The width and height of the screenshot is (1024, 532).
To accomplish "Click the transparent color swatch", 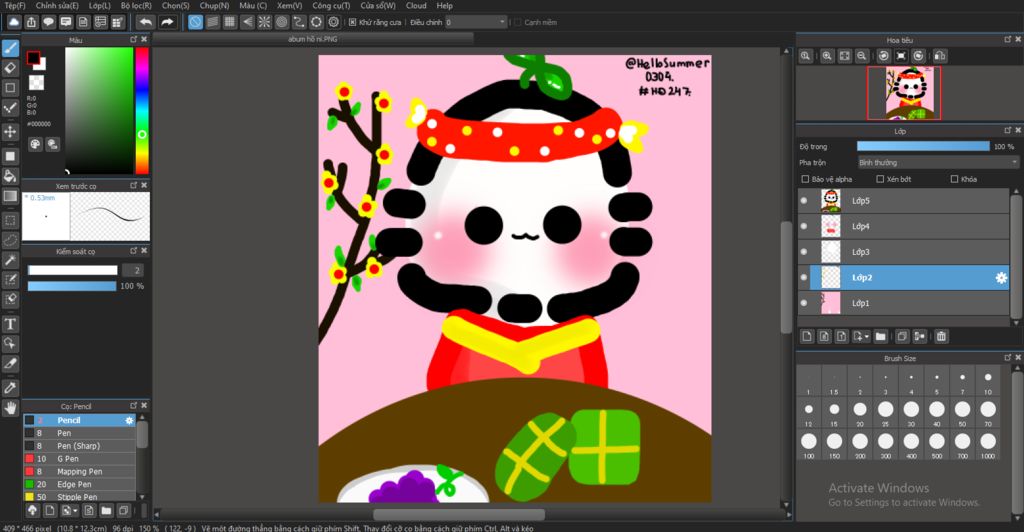I will point(37,83).
